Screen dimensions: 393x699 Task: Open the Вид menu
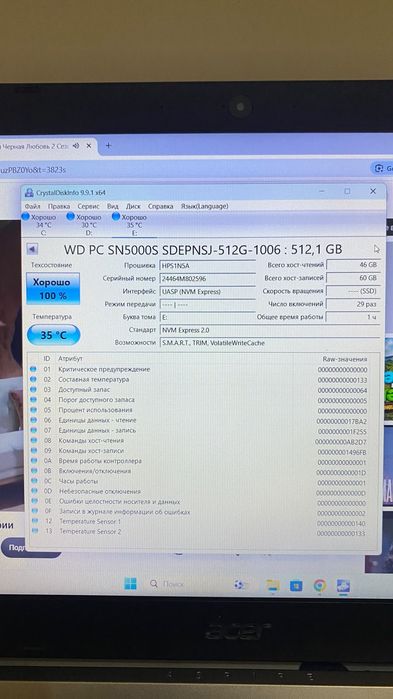point(113,206)
